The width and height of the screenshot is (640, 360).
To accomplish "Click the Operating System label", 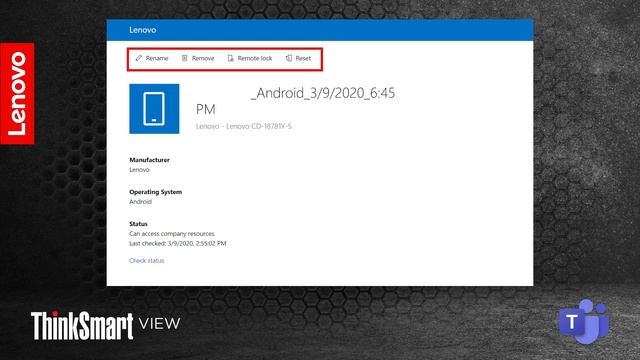I will 156,192.
